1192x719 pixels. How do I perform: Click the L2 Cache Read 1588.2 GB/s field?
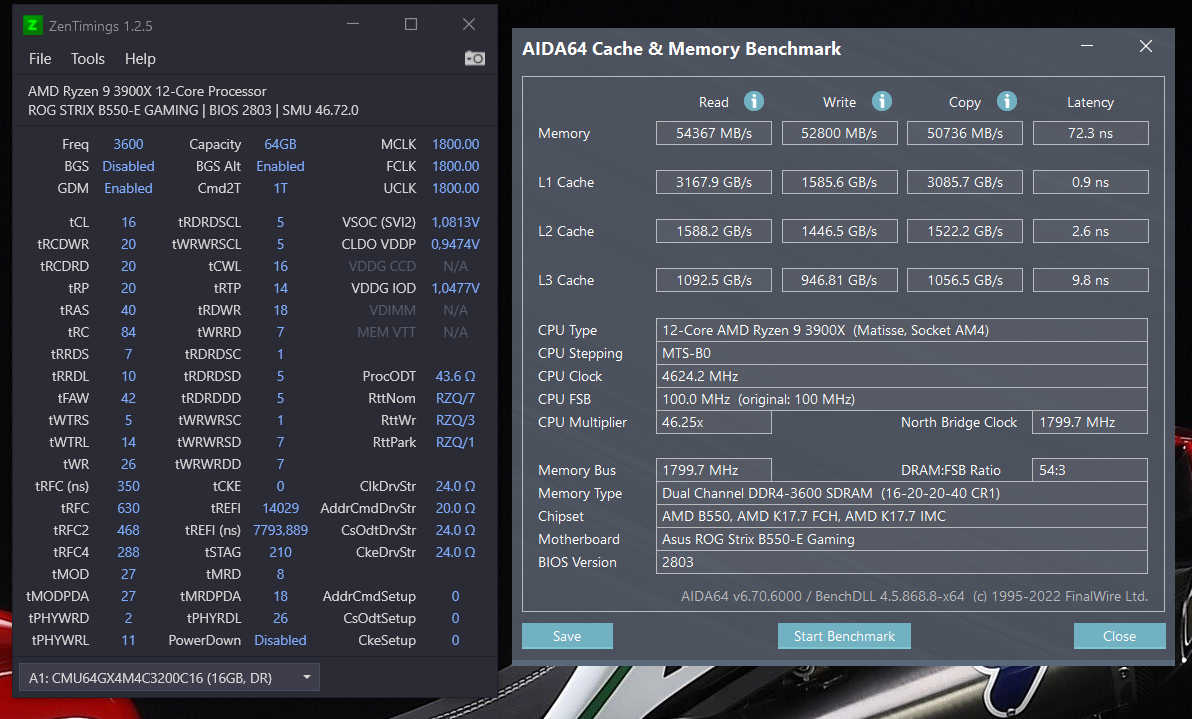[x=714, y=231]
